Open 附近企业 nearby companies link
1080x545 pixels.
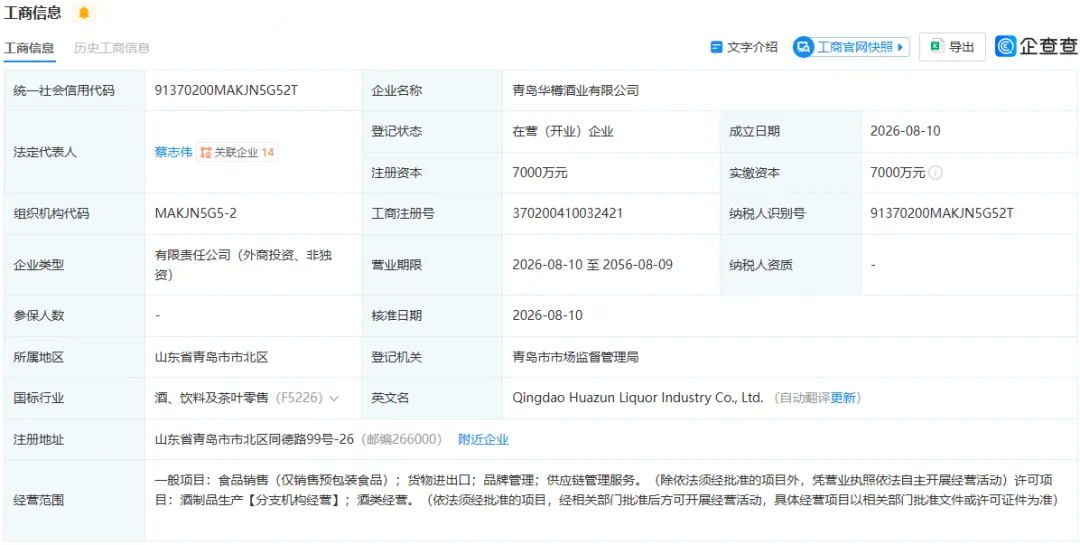click(x=484, y=439)
